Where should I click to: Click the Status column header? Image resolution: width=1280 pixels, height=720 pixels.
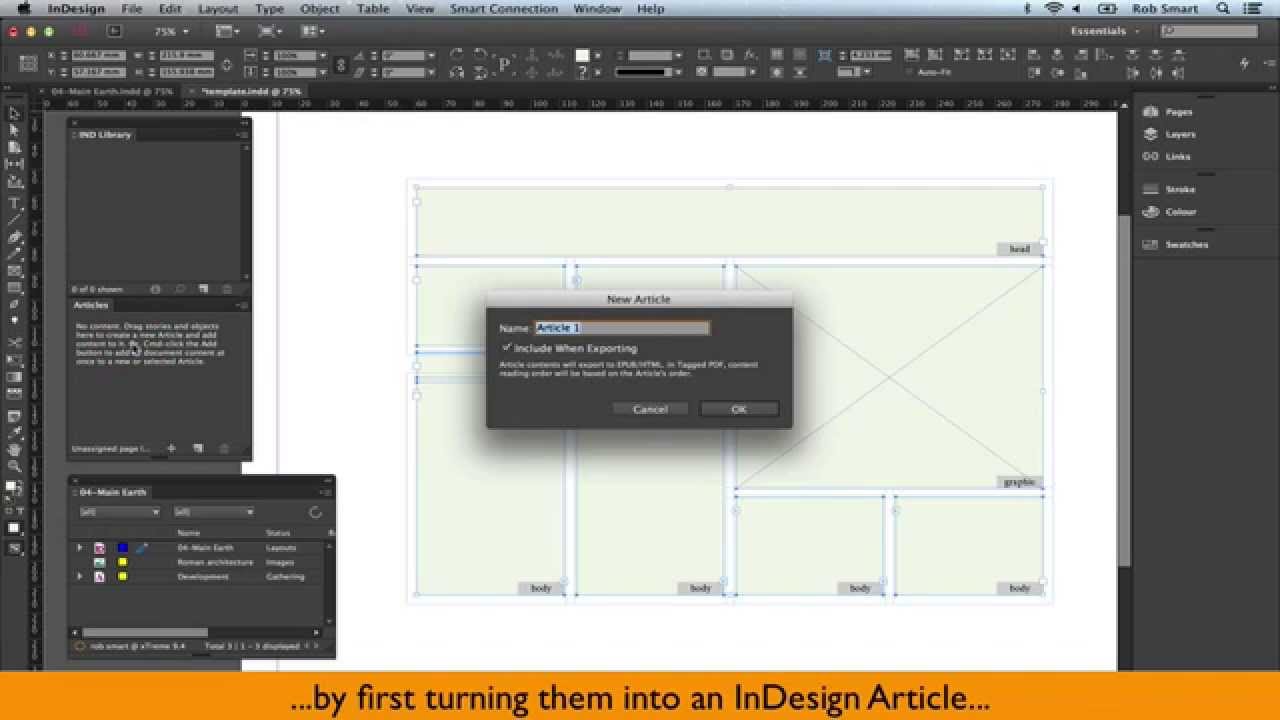click(278, 533)
